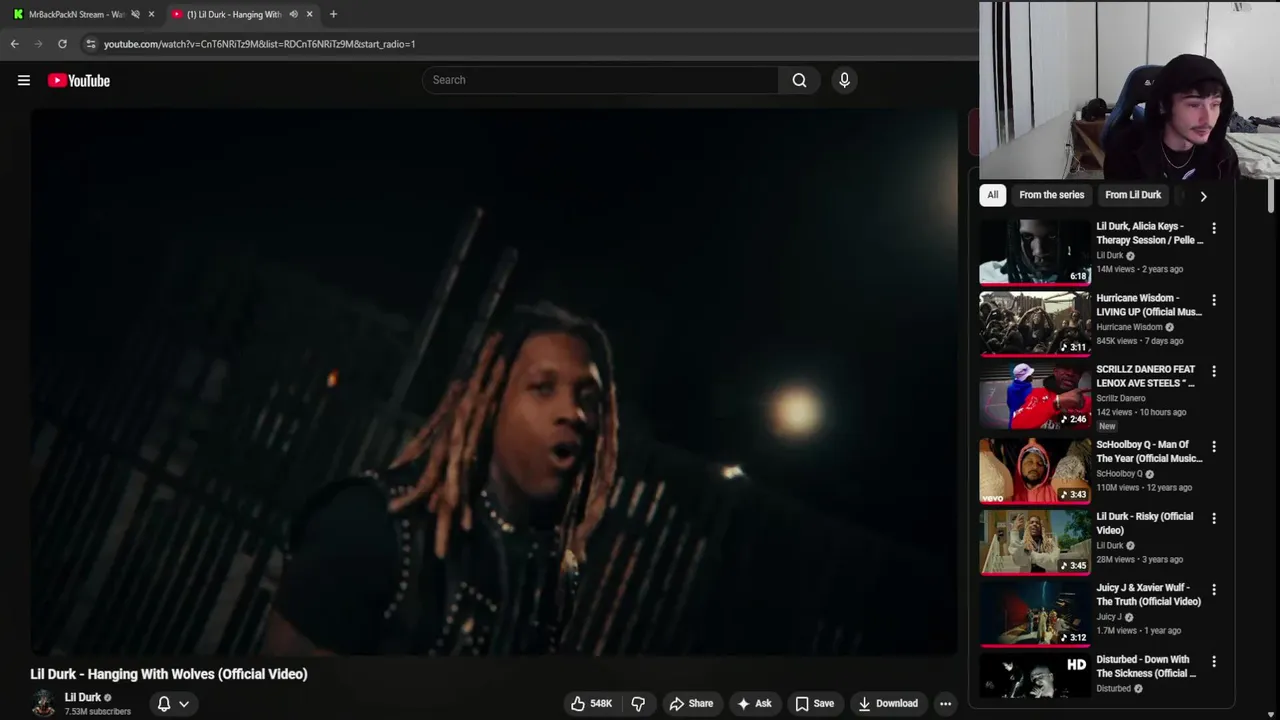Open ScHoolboy Q channel name
Screen dimensions: 1280x720
coord(1119,474)
